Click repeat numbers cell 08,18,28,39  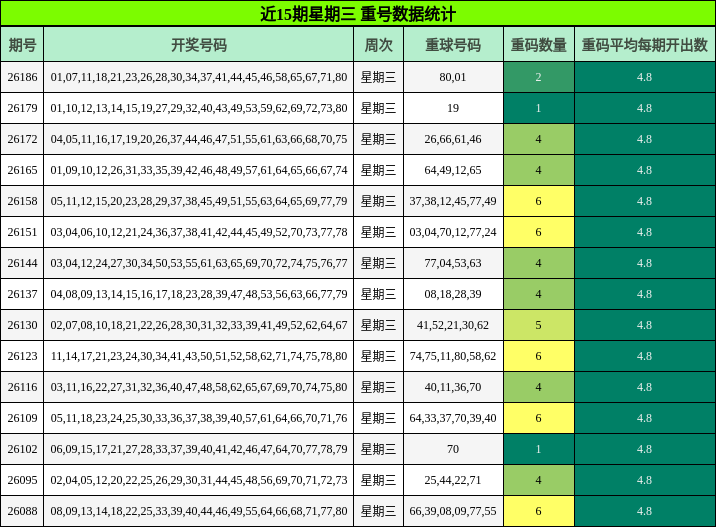453,295
